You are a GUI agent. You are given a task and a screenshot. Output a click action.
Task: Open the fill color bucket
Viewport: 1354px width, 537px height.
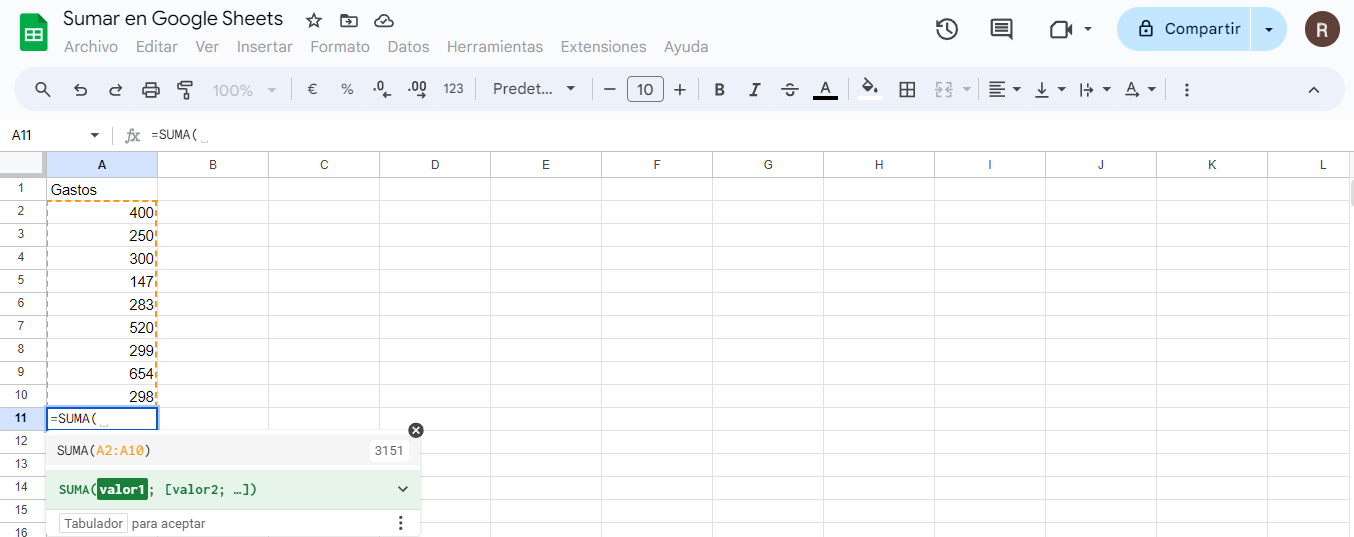[870, 89]
